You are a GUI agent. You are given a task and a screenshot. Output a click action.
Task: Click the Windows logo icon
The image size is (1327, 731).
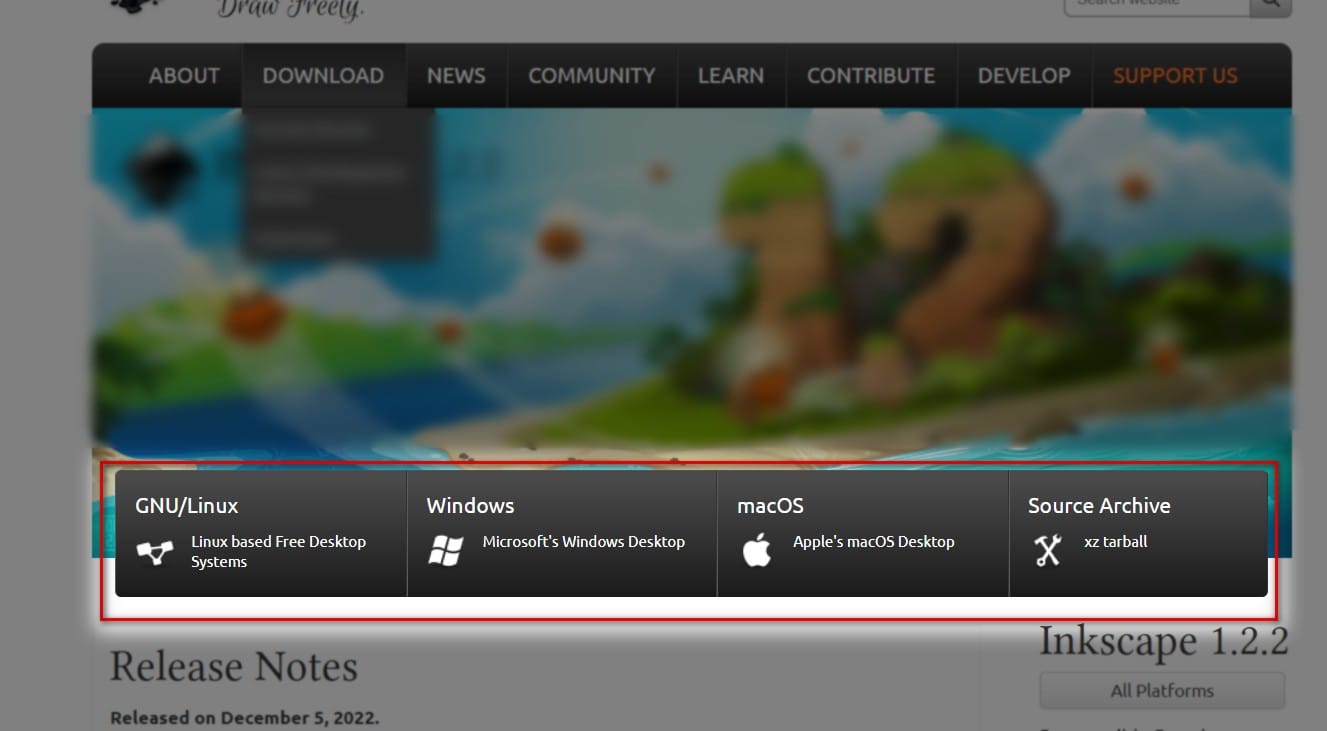(x=446, y=551)
